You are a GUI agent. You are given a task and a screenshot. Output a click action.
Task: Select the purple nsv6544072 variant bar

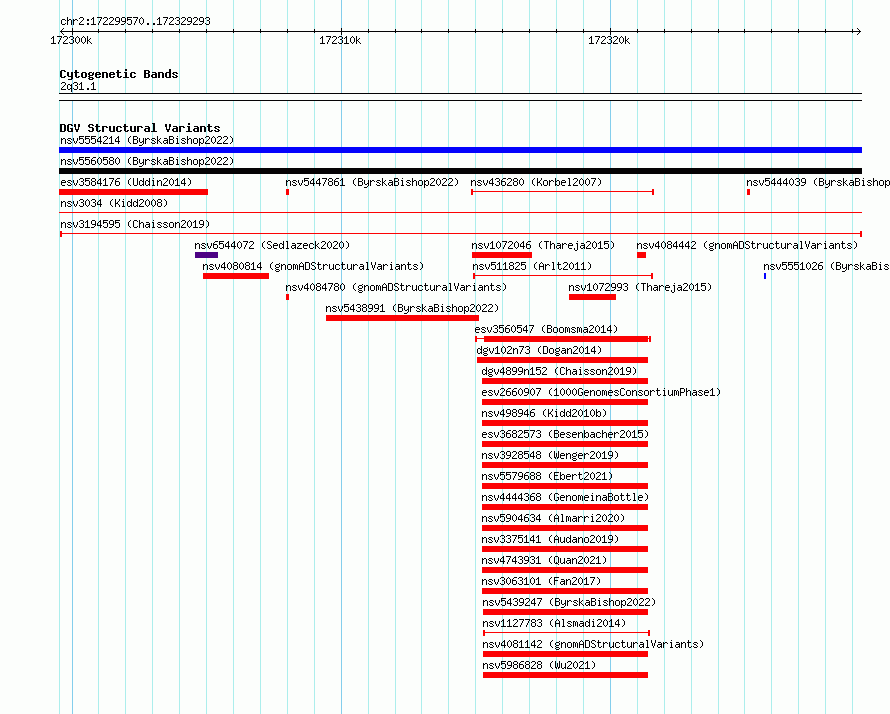coord(206,255)
